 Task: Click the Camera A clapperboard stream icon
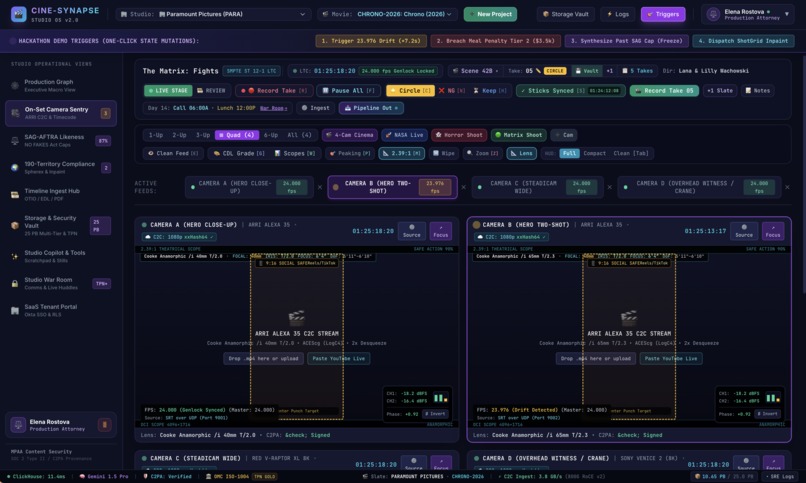(297, 318)
